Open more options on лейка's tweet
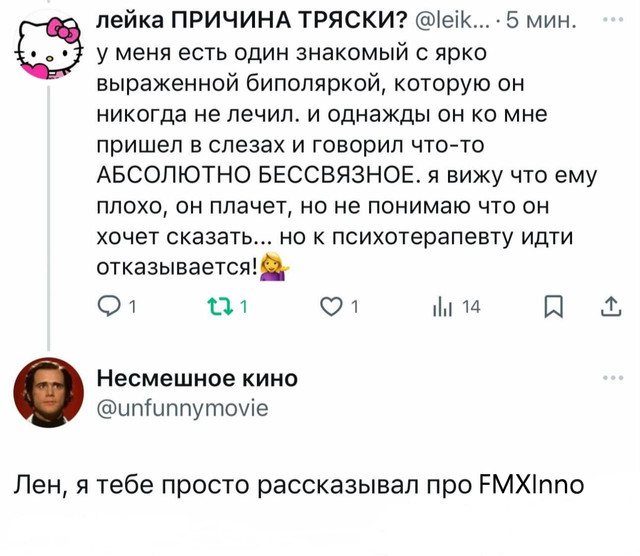The width and height of the screenshot is (640, 556). 611,19
